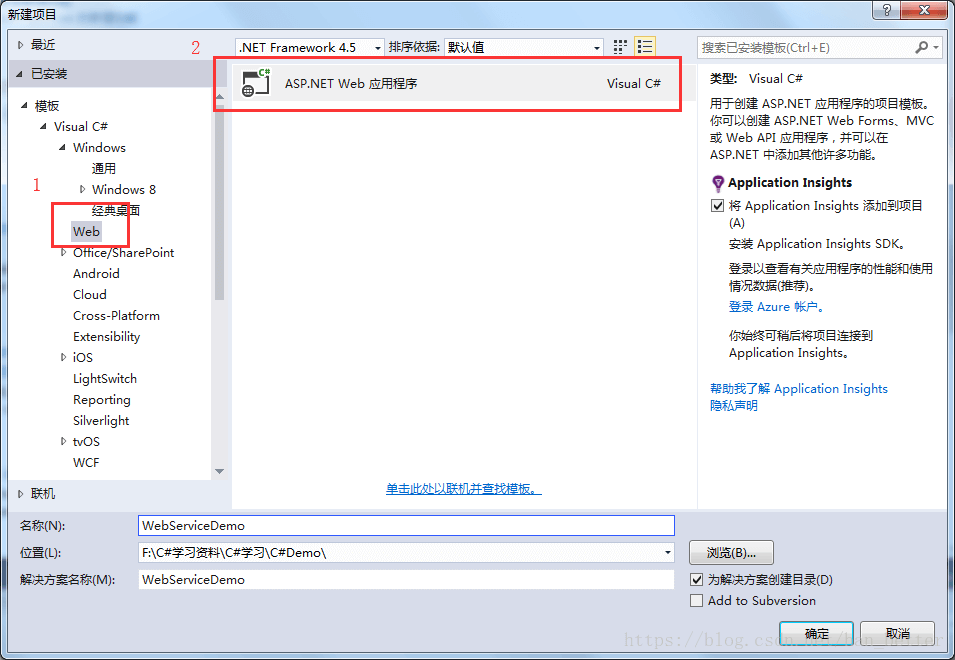Select the LightSwitch template category
This screenshot has height=660, width=955.
(x=105, y=379)
